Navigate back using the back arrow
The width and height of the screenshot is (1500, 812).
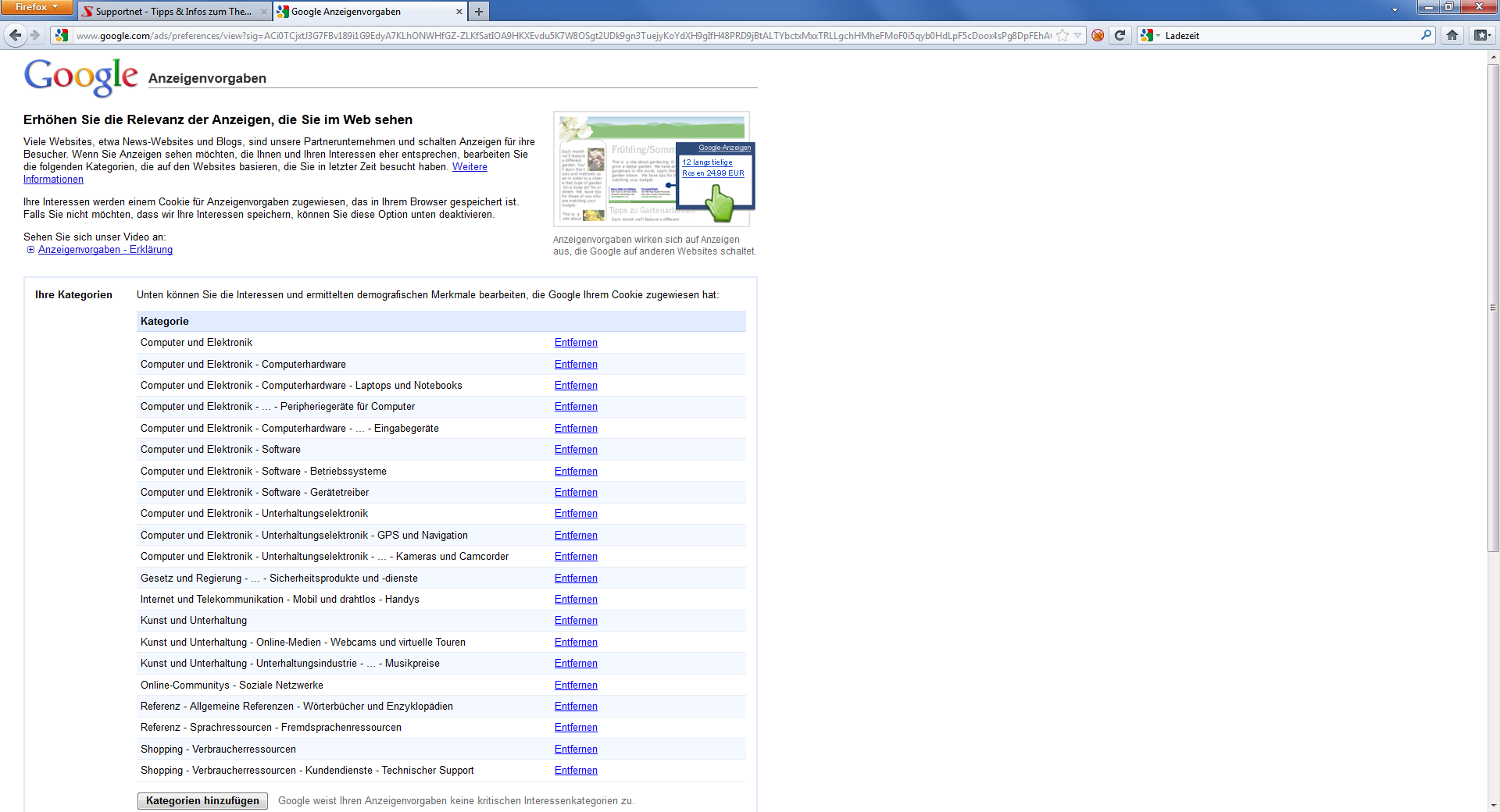[x=14, y=35]
